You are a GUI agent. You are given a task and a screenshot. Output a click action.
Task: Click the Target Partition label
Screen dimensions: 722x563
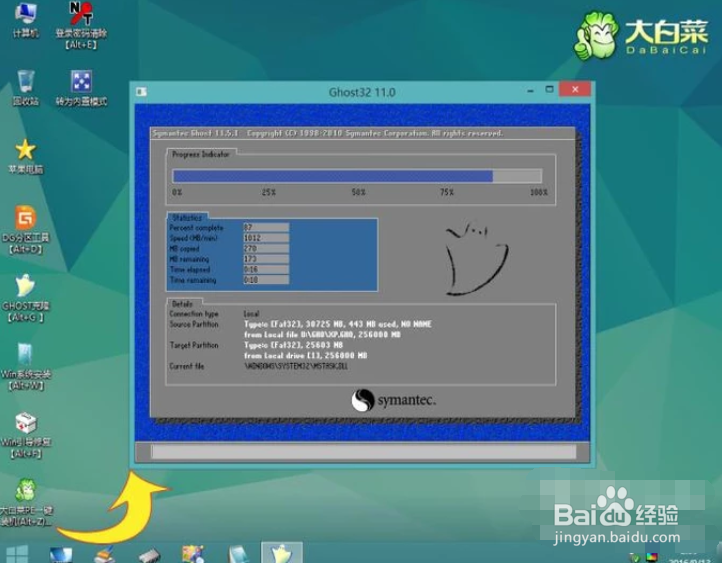[194, 345]
